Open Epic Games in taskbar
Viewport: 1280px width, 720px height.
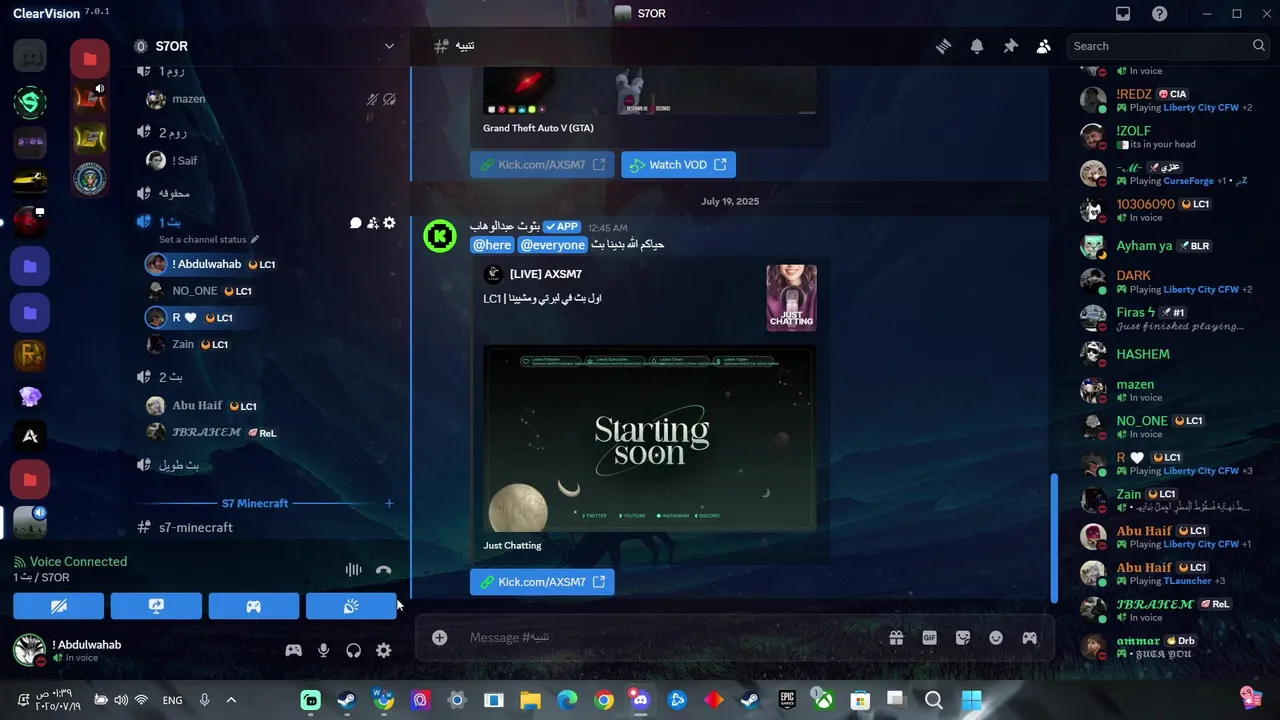[787, 700]
